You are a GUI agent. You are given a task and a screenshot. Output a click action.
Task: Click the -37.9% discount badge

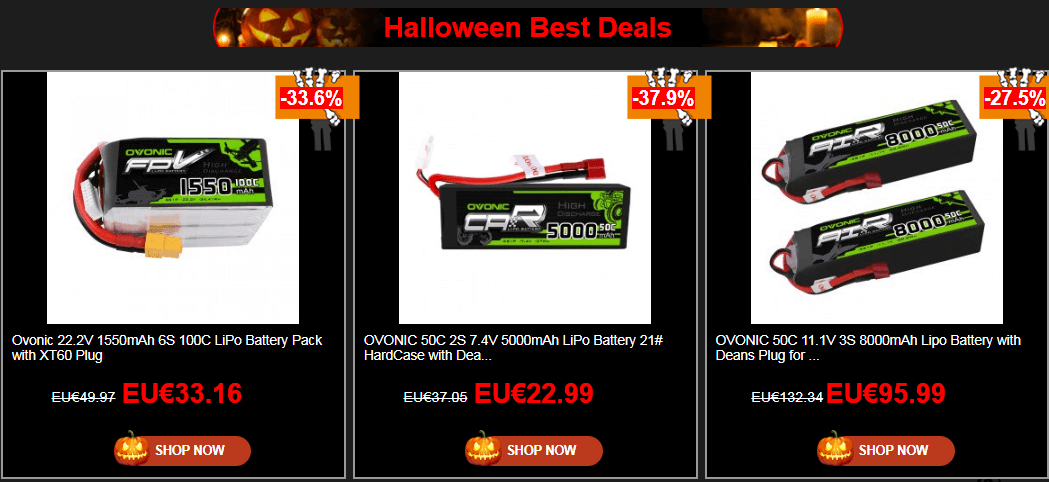click(x=664, y=98)
